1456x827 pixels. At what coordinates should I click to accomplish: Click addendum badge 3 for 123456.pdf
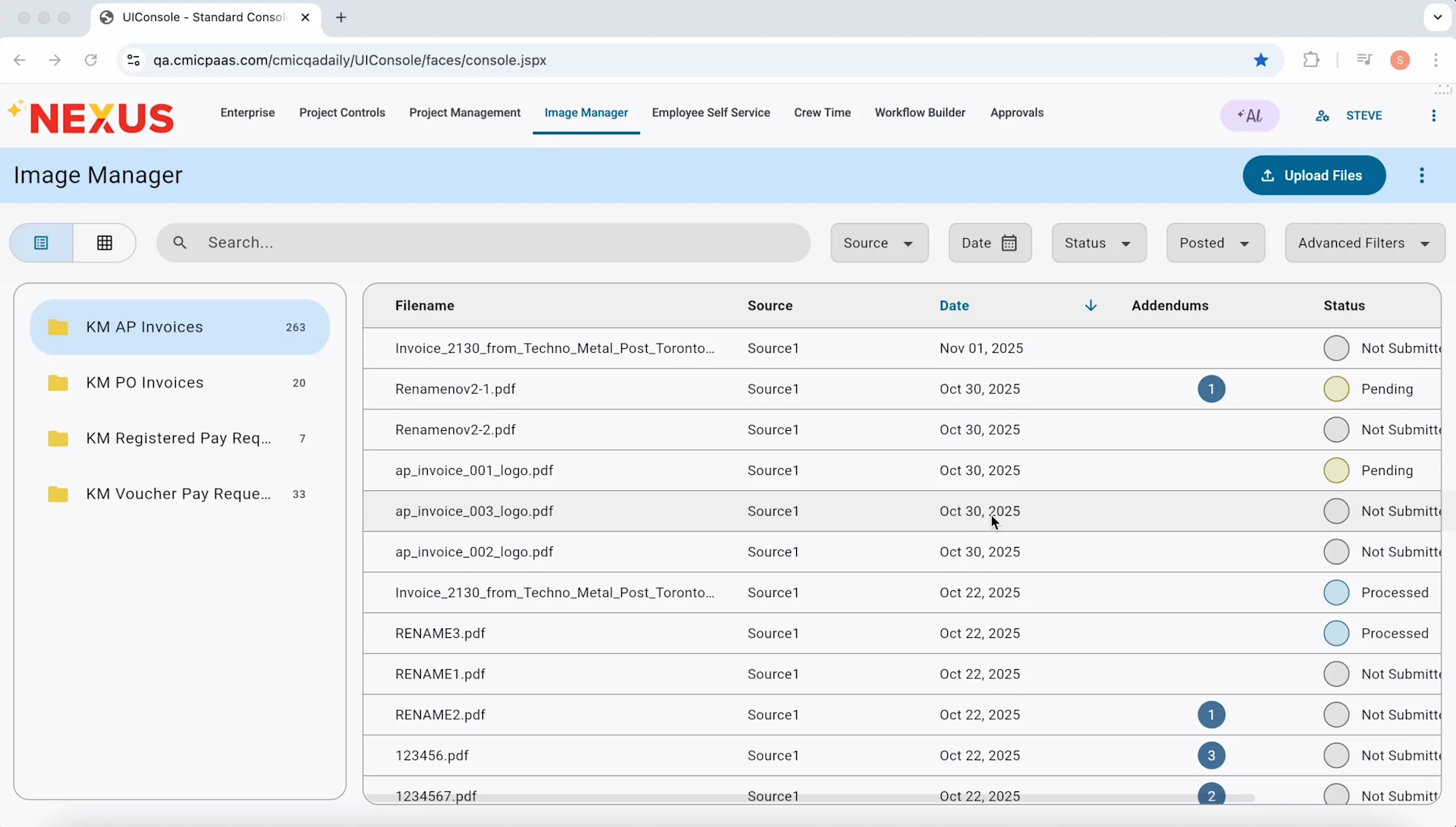pyautogui.click(x=1211, y=756)
